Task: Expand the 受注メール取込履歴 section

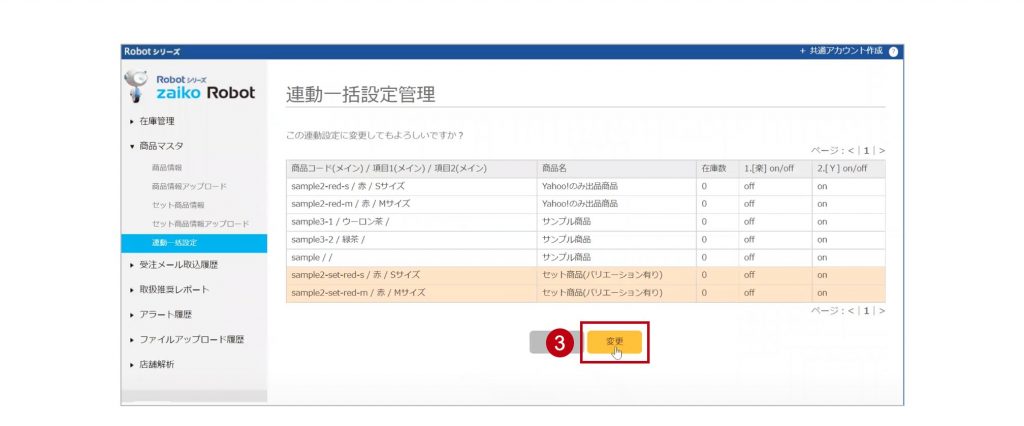Action: click(178, 265)
